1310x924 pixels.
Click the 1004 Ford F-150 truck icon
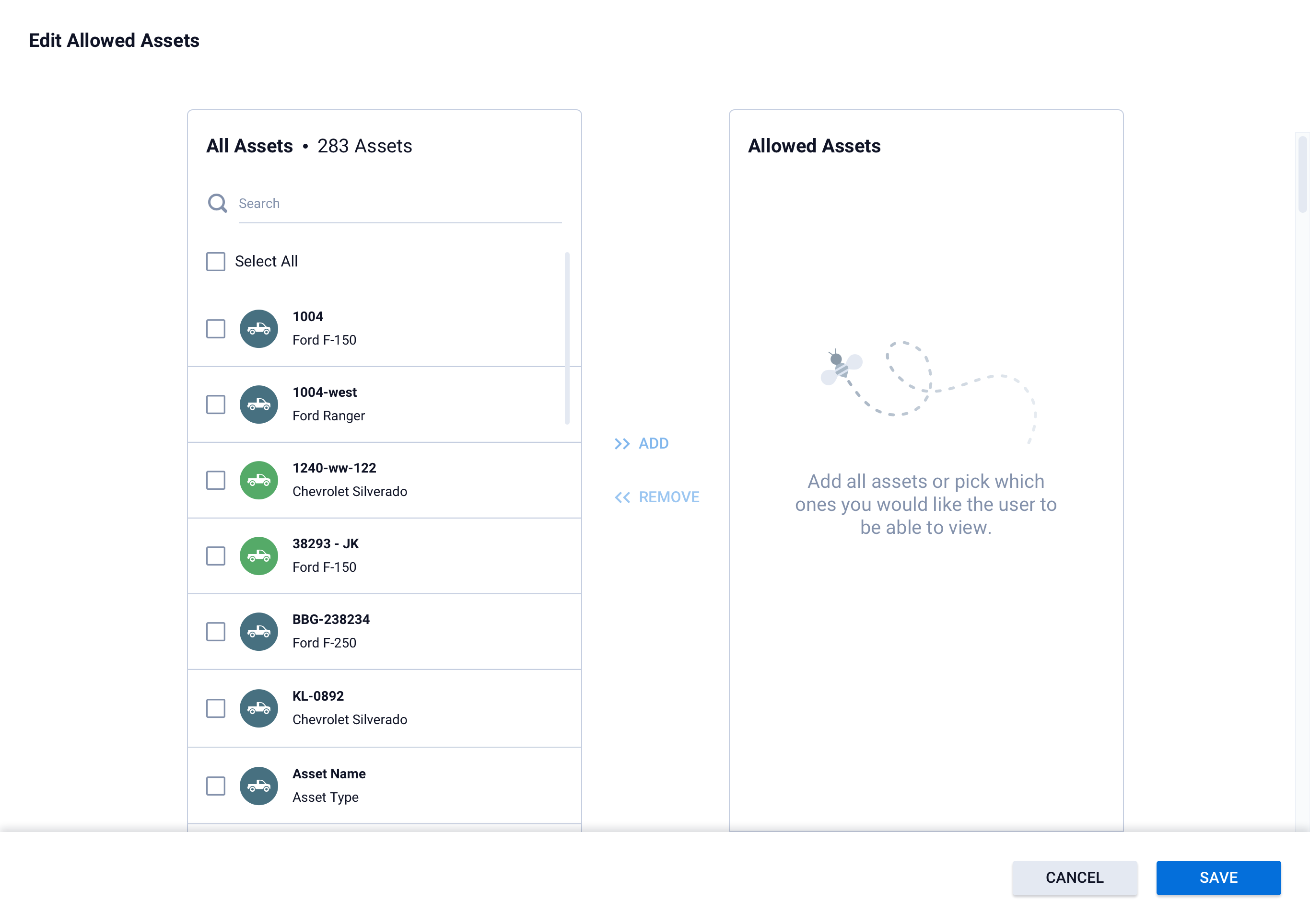click(x=258, y=329)
